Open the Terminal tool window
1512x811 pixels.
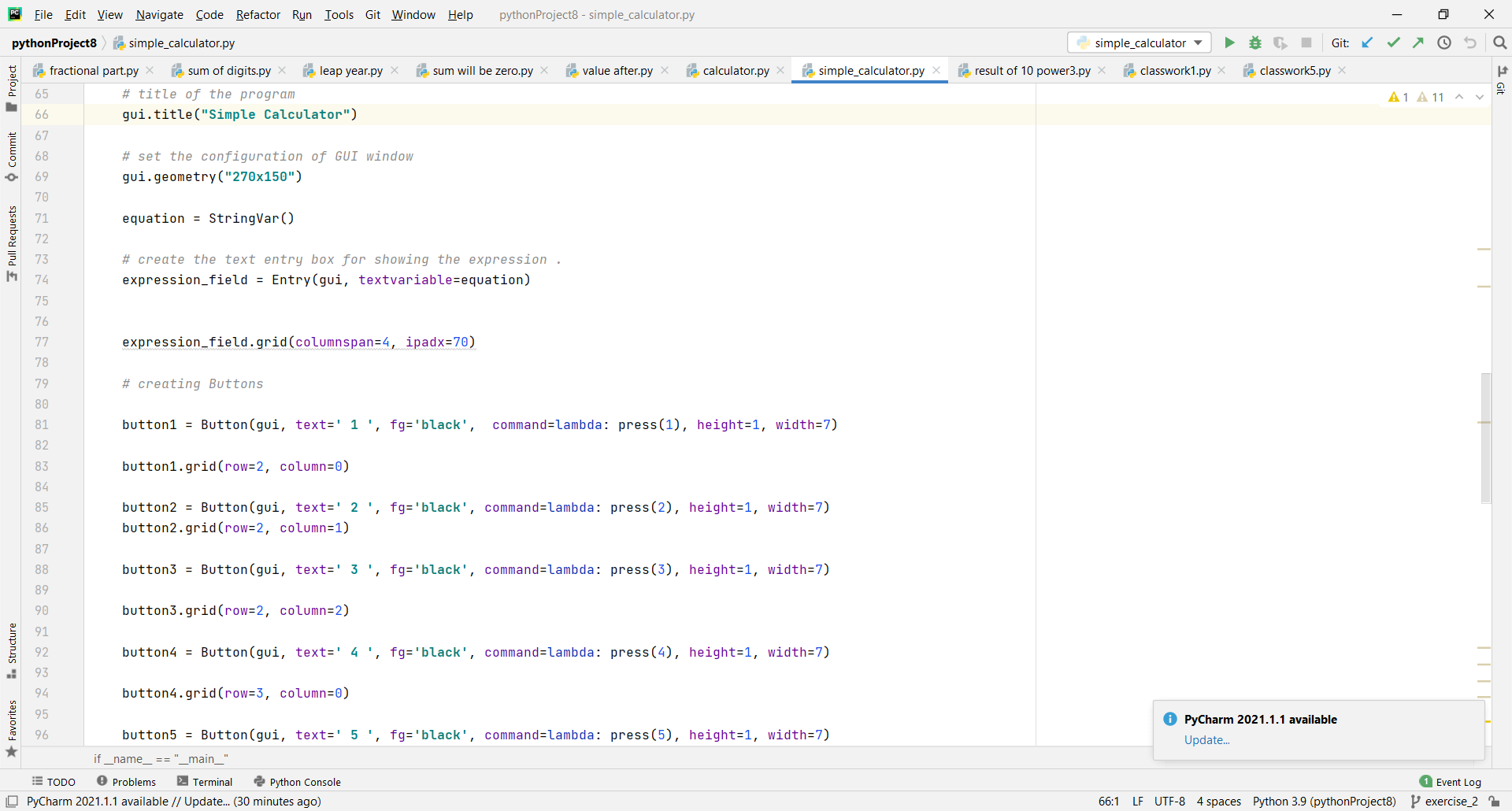[205, 782]
